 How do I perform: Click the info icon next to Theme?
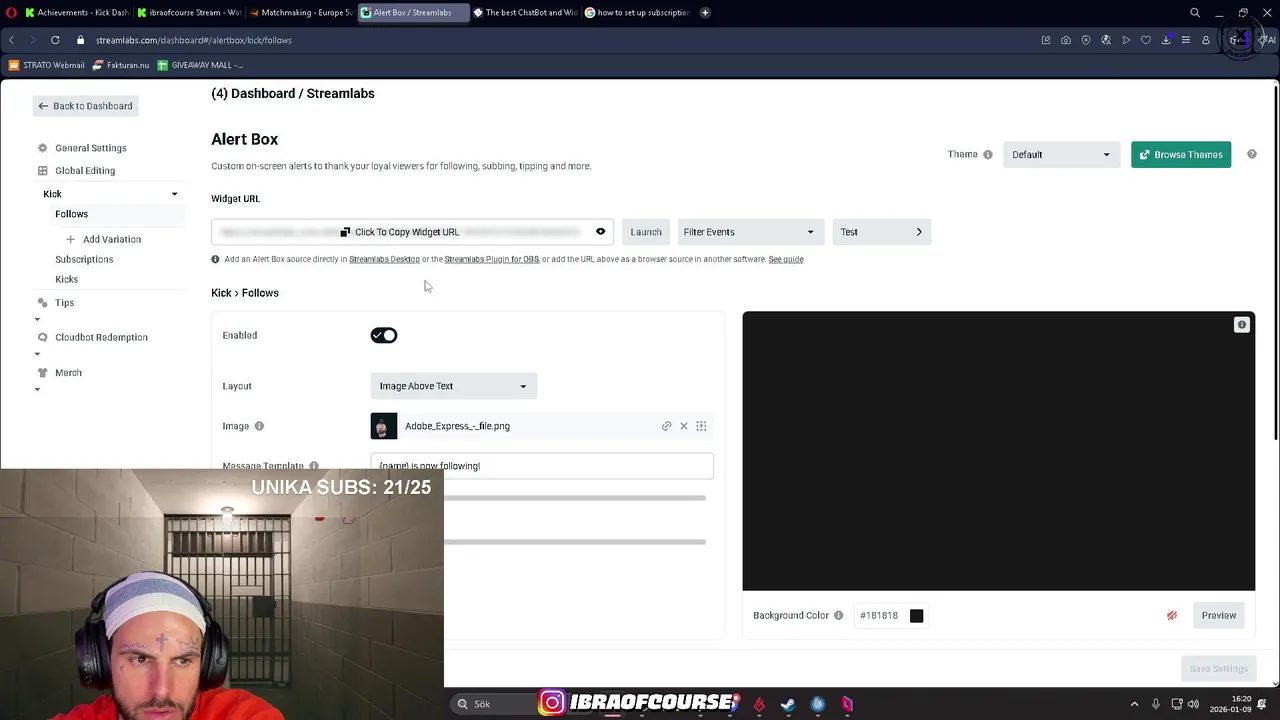[x=988, y=155]
